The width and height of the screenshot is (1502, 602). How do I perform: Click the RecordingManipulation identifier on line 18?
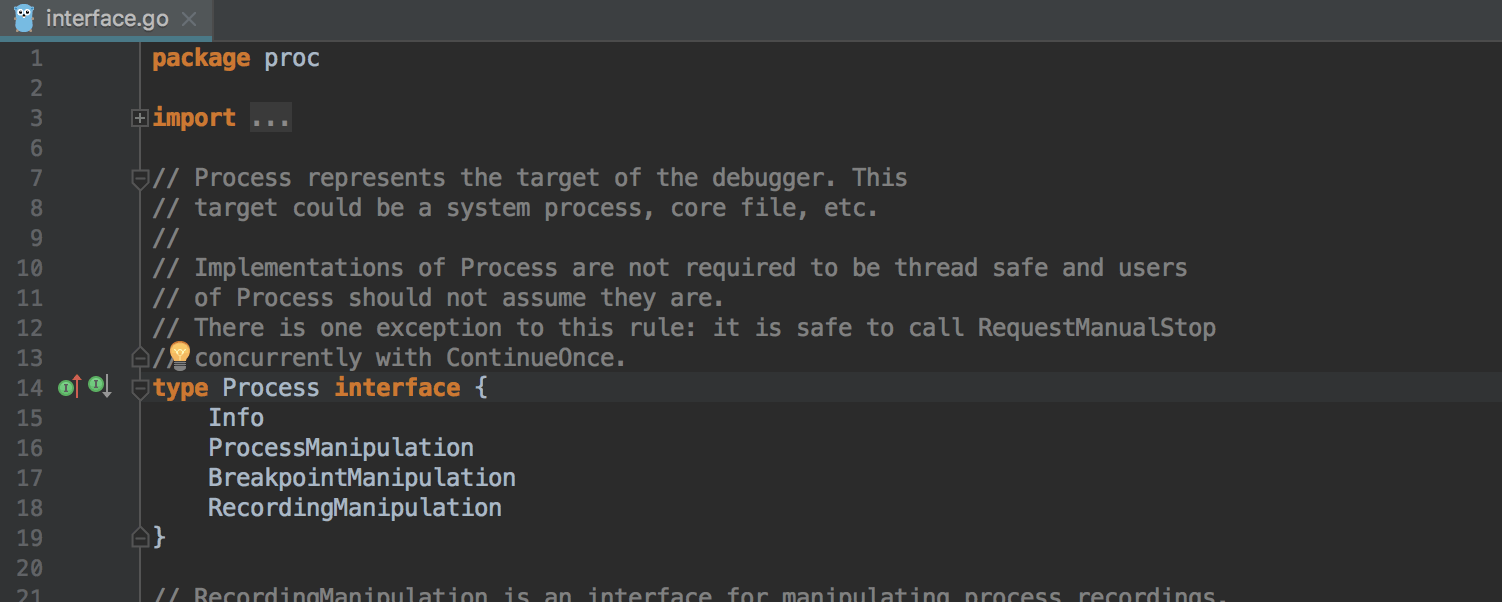pyautogui.click(x=355, y=508)
